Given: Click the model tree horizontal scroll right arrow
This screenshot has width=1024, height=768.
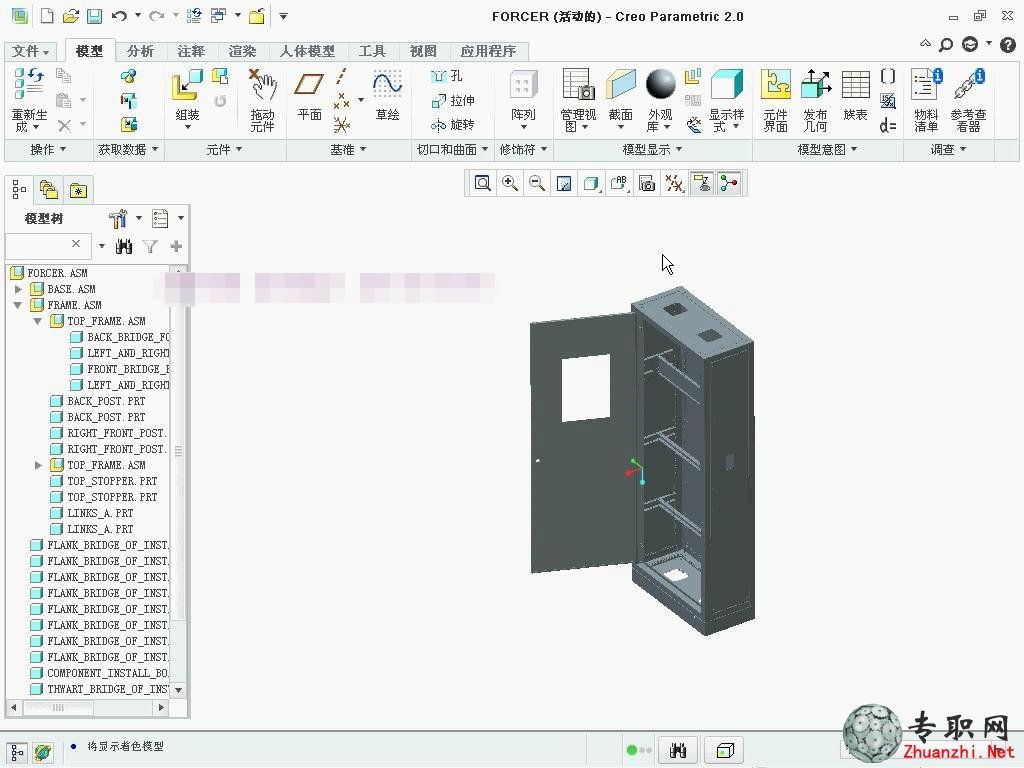Looking at the screenshot, I should point(162,707).
